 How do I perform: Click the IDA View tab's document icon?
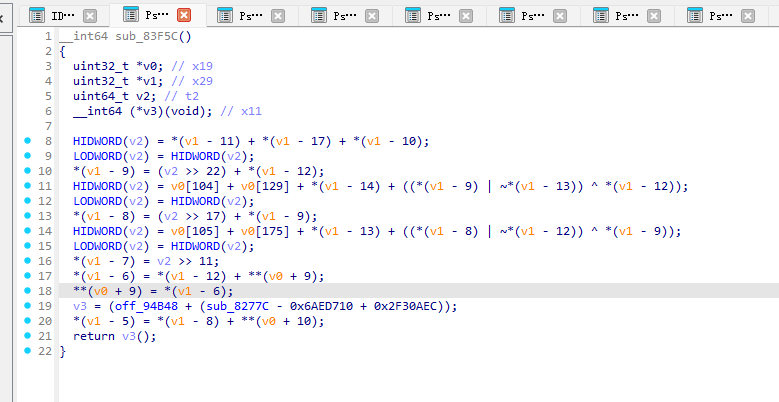click(x=36, y=16)
